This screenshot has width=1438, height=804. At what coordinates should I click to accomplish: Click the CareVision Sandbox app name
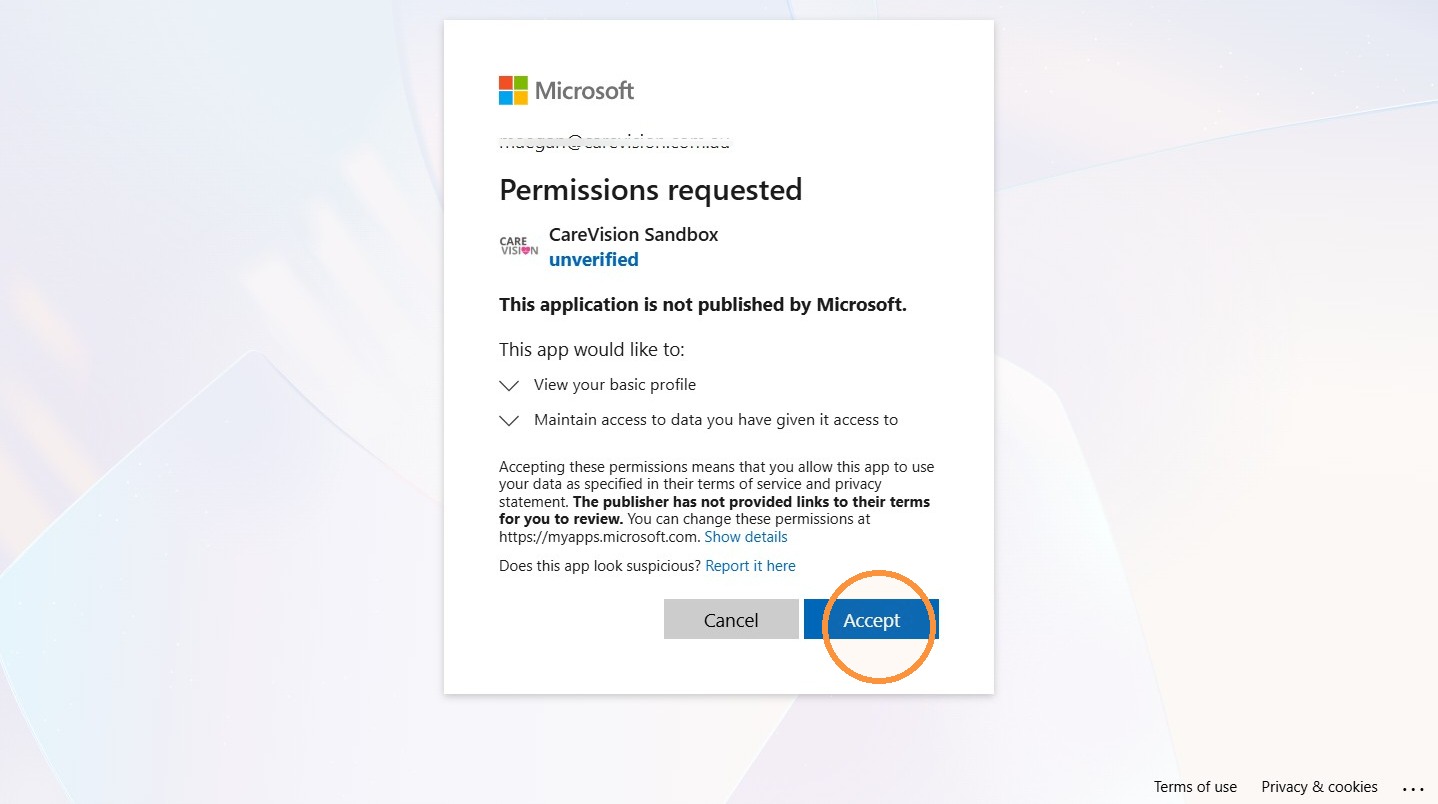tap(634, 235)
